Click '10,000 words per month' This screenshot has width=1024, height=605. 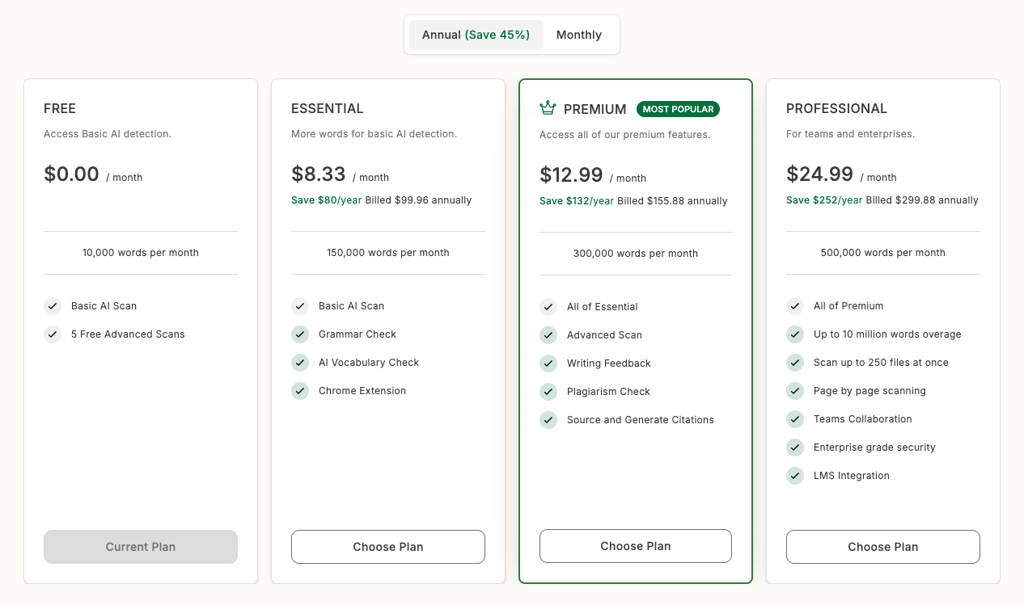[140, 253]
